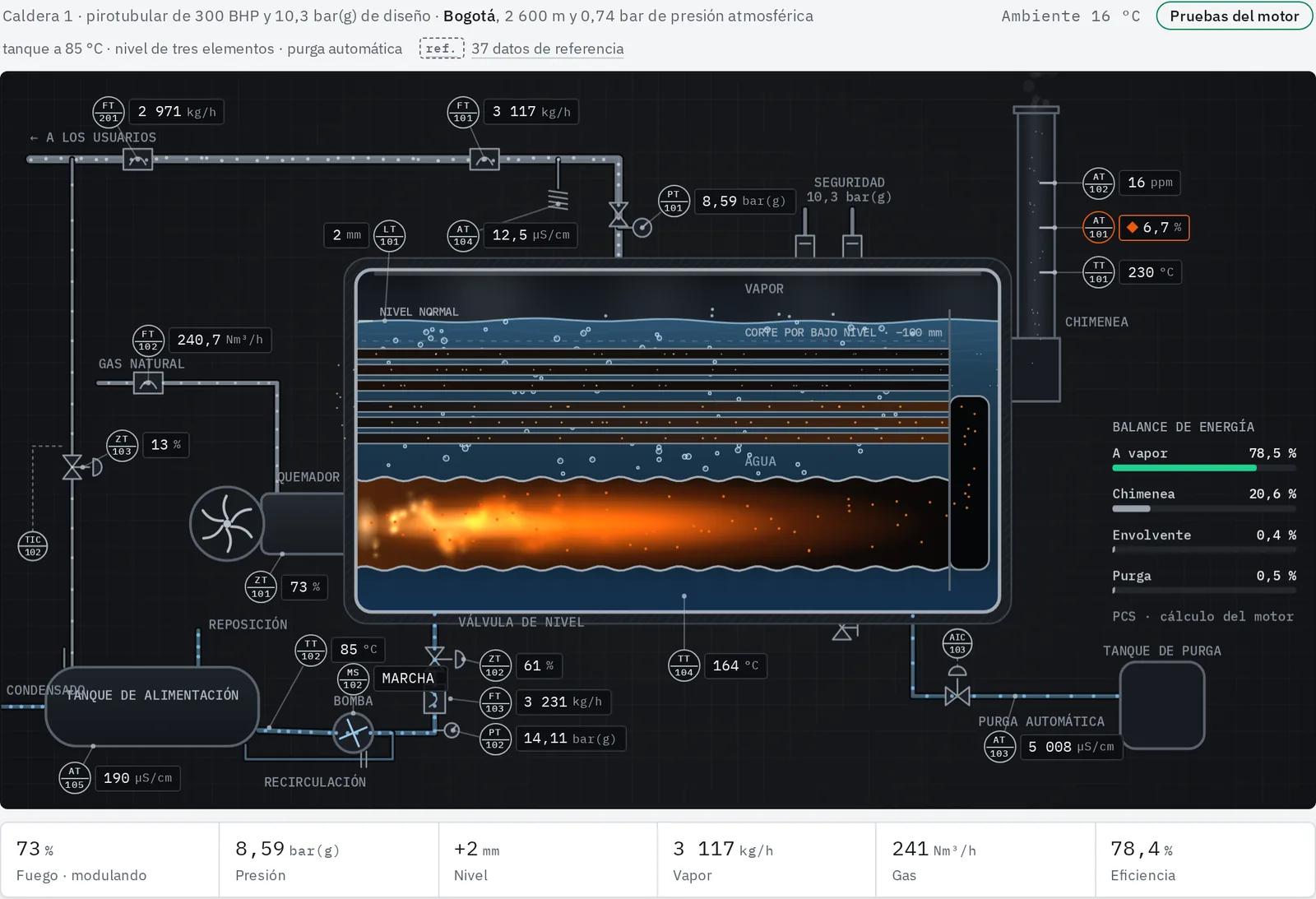1316x899 pixels.
Task: Click the PT 101 pressure transmitter bubble
Action: click(x=674, y=202)
